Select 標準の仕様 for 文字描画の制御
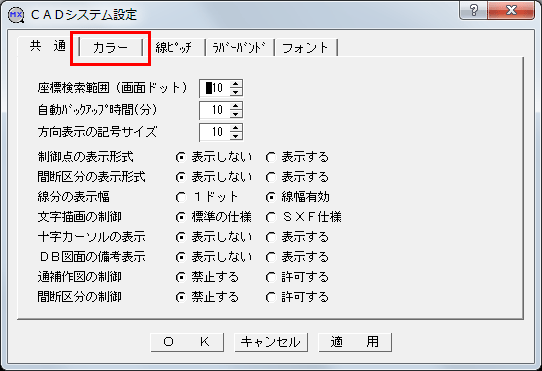The image size is (542, 371). coord(214,217)
